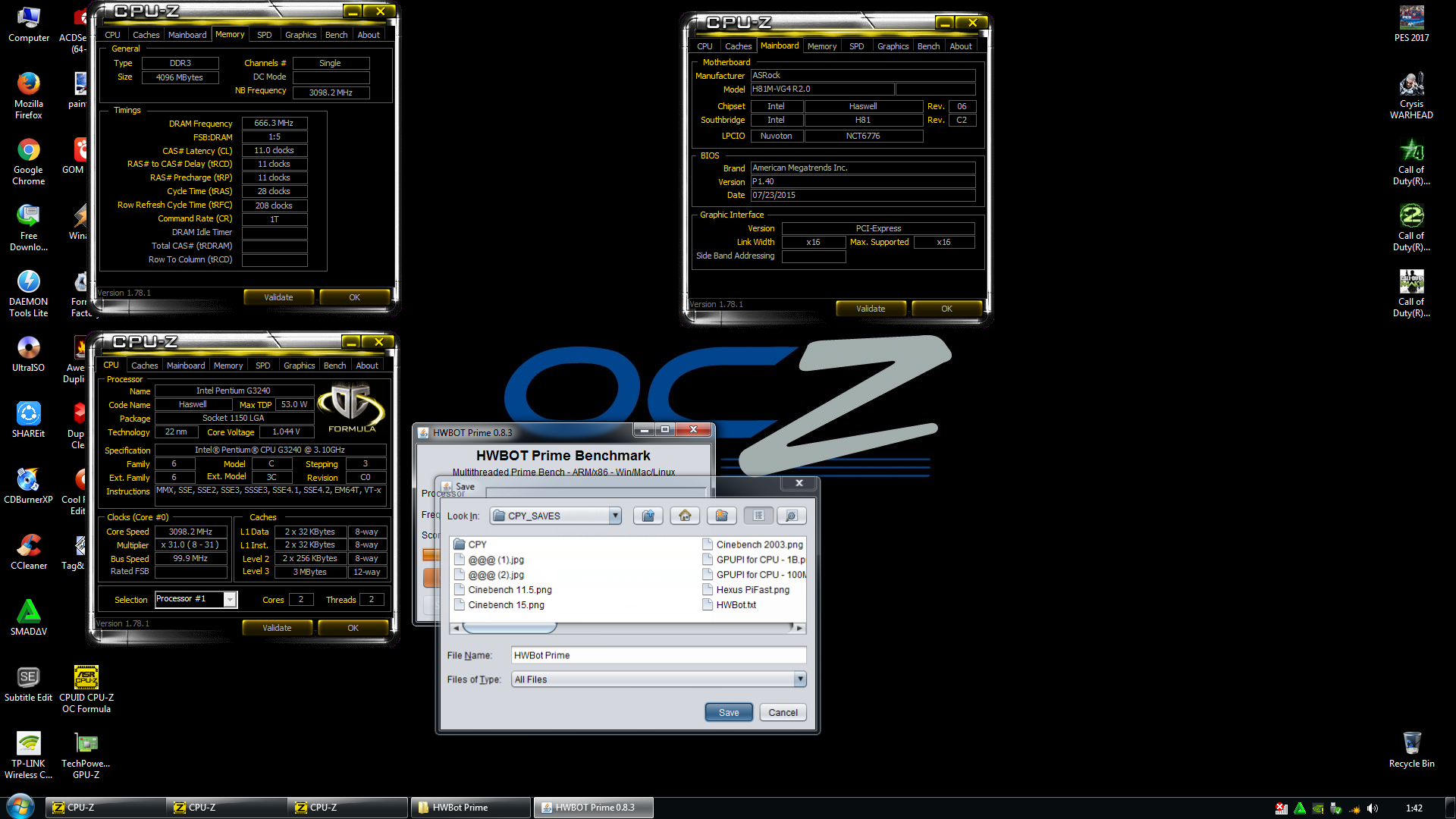This screenshot has height=819, width=1456.
Task: Launch Google Chrome desktop shortcut
Action: click(x=29, y=162)
